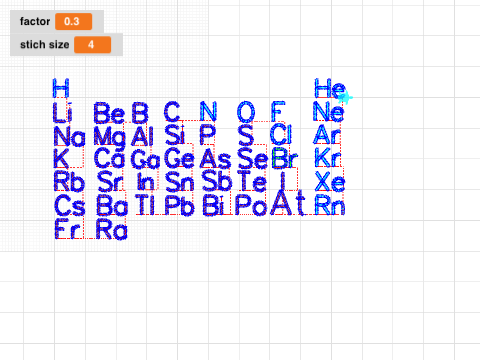
Task: Click the stitched "H" hydrogen symbol
Action: click(x=61, y=88)
